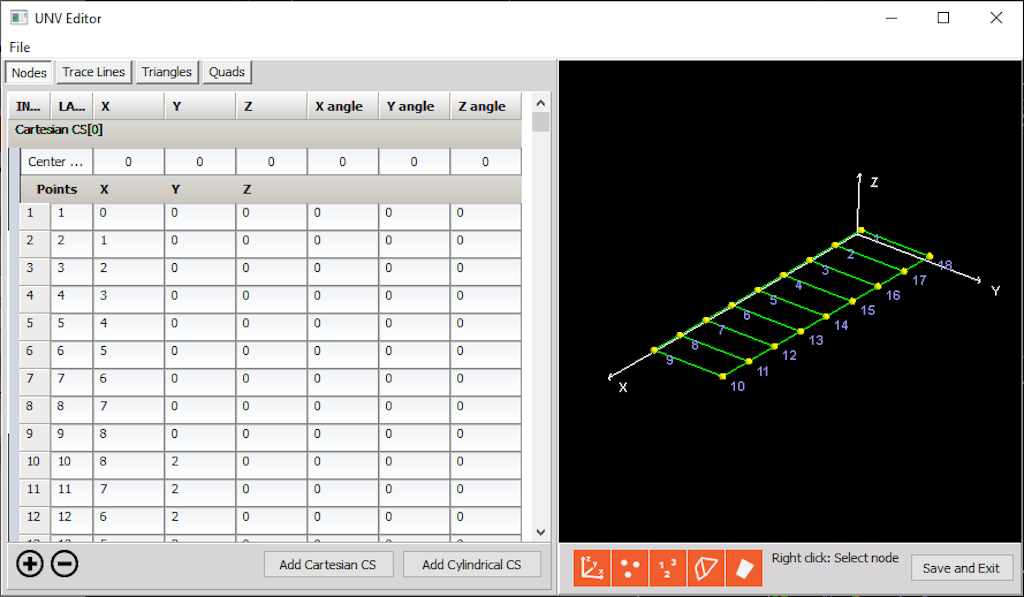Click the minus remove-node icon
This screenshot has width=1024, height=597.
(x=65, y=564)
